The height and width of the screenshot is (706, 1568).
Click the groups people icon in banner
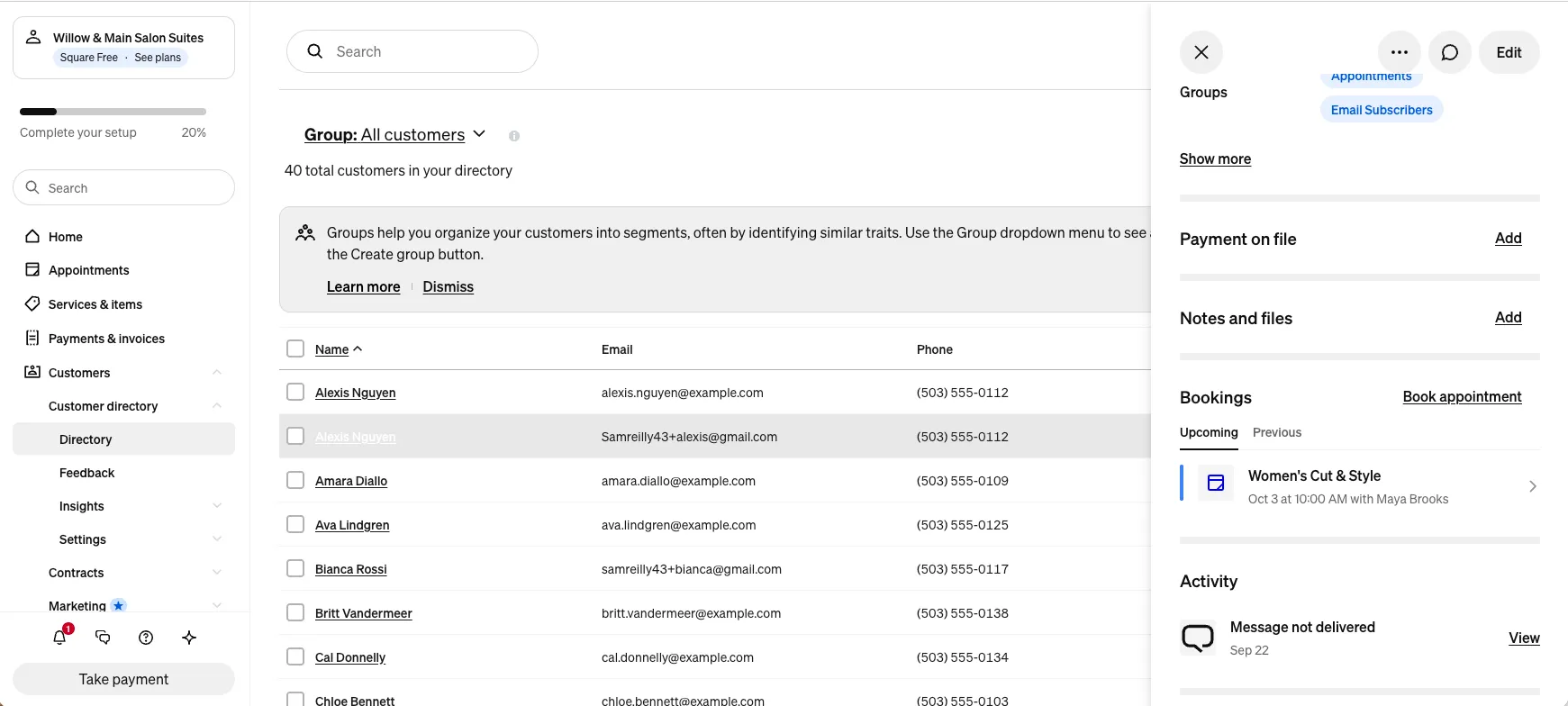pyautogui.click(x=305, y=233)
